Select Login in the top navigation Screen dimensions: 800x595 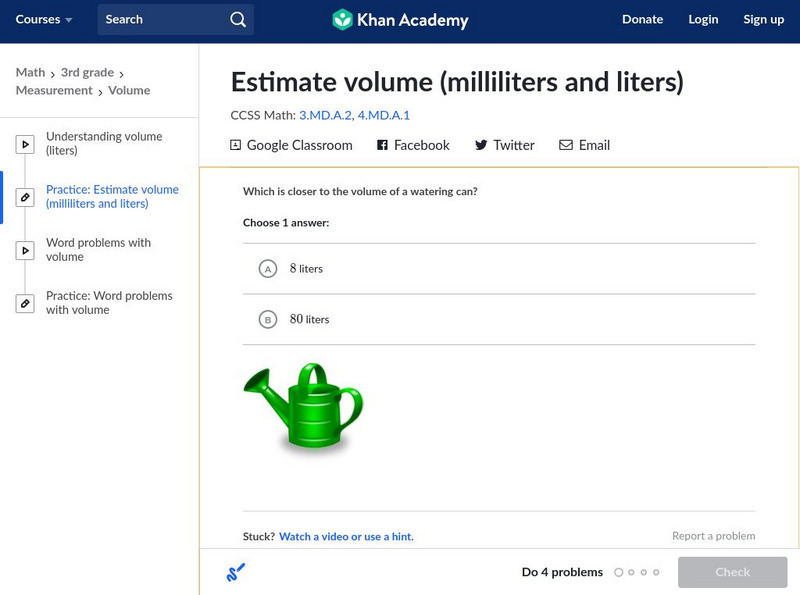pyautogui.click(x=703, y=19)
